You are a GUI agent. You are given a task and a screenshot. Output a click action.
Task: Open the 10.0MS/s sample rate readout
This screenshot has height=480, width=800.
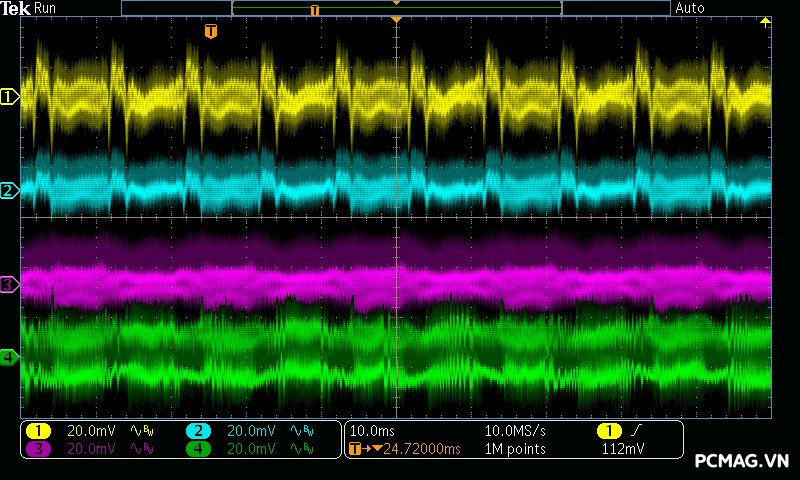(x=515, y=431)
